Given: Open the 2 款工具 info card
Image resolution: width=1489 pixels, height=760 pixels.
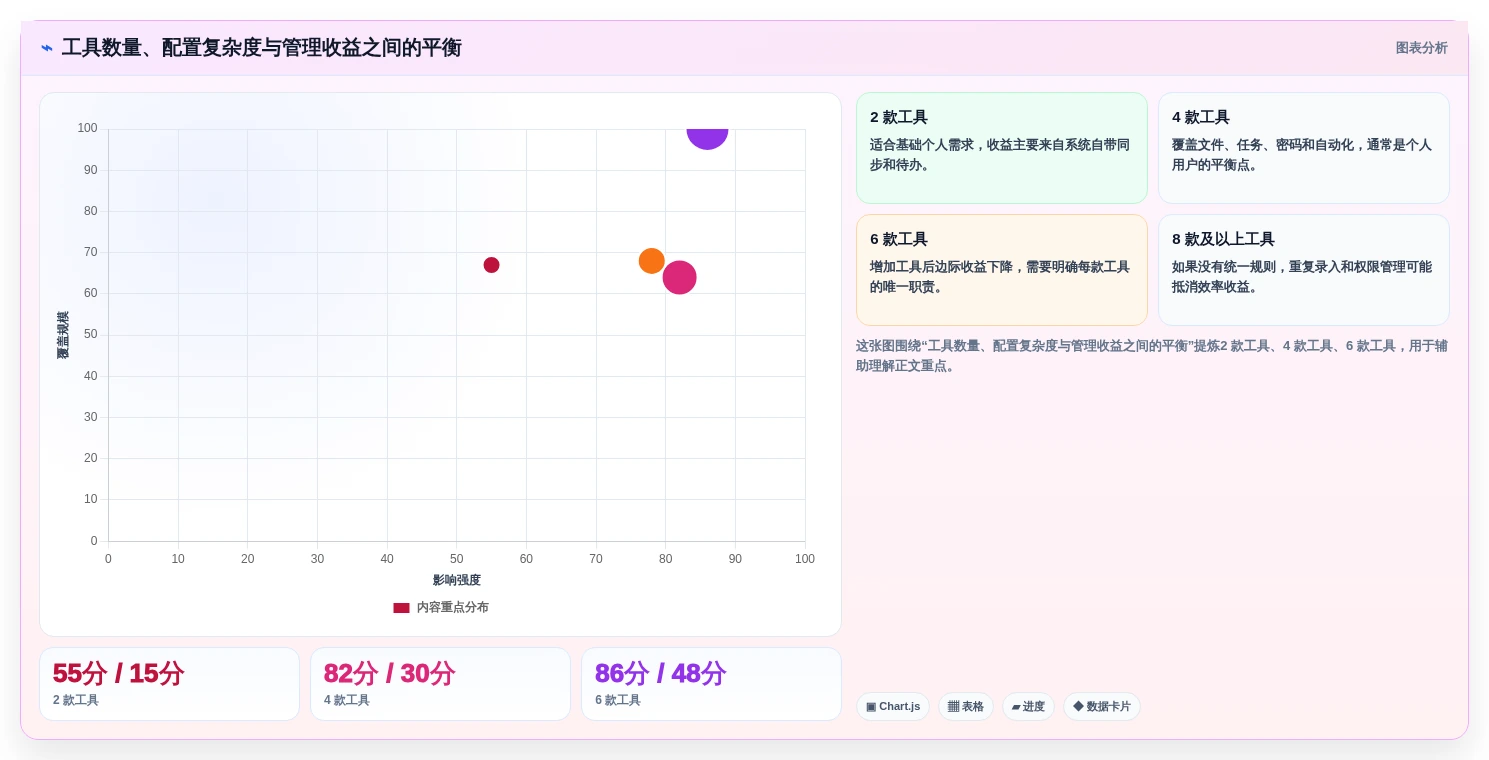Looking at the screenshot, I should pyautogui.click(x=1002, y=148).
